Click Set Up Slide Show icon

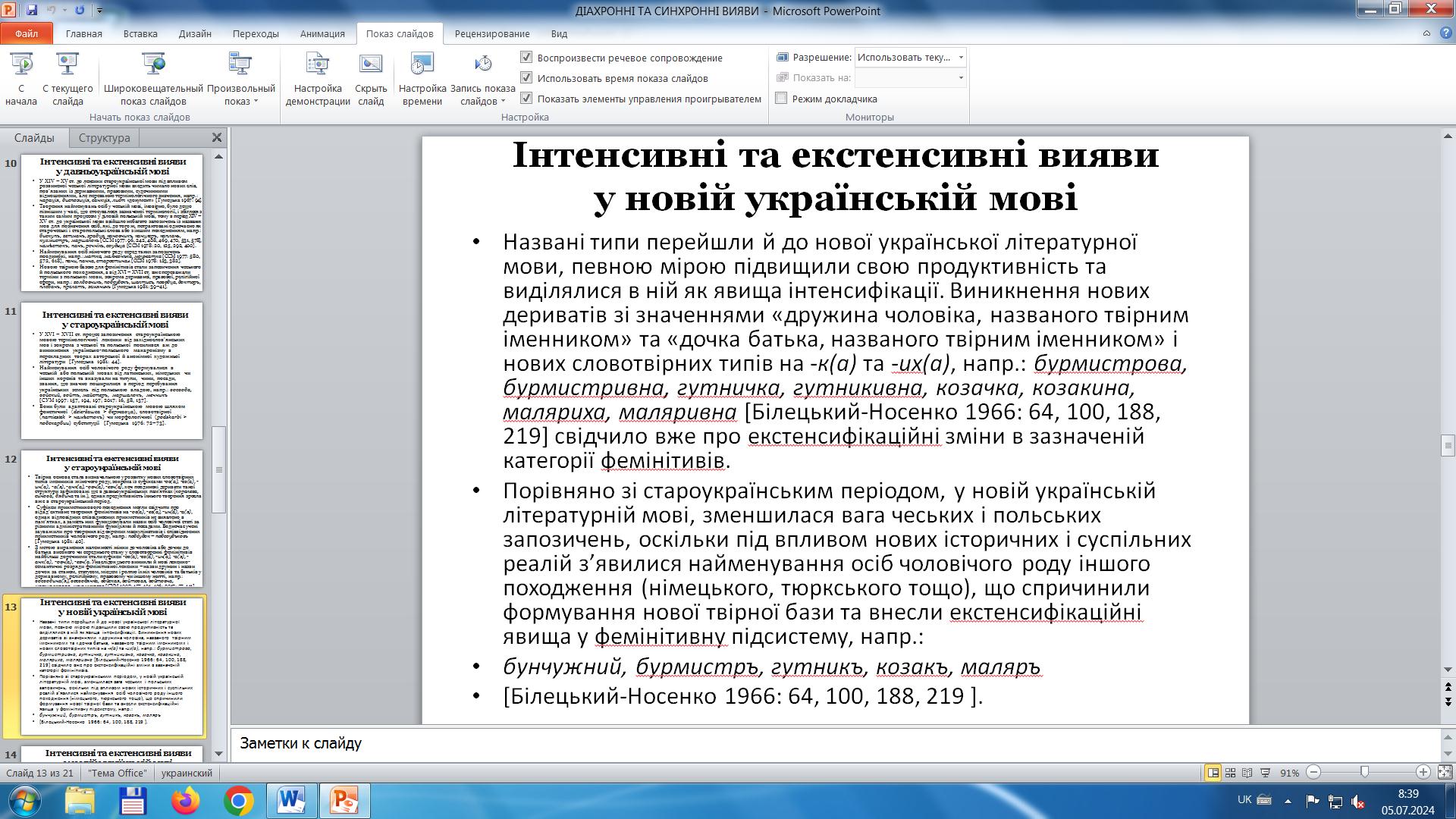317,64
